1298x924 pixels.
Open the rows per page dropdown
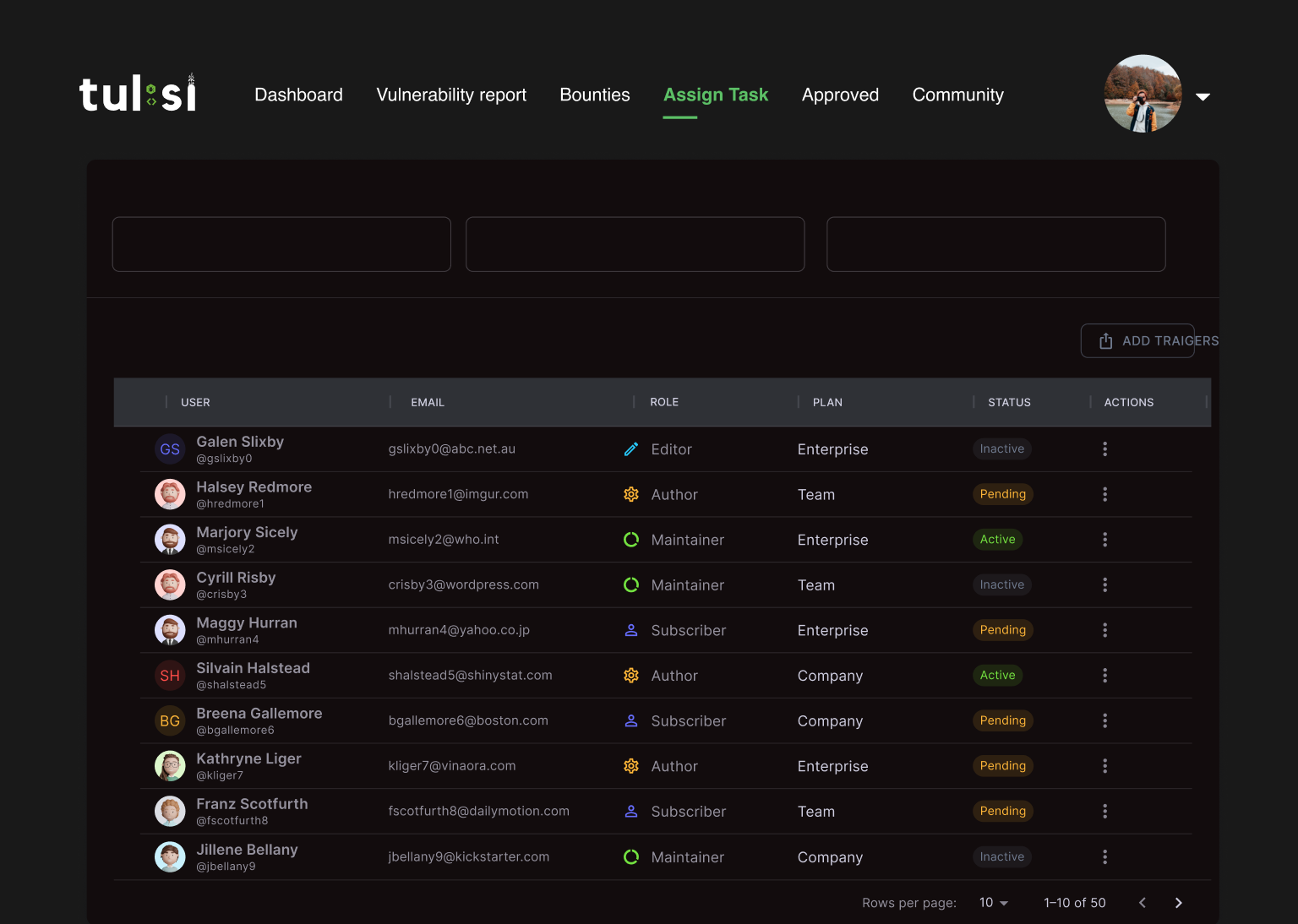pos(994,903)
